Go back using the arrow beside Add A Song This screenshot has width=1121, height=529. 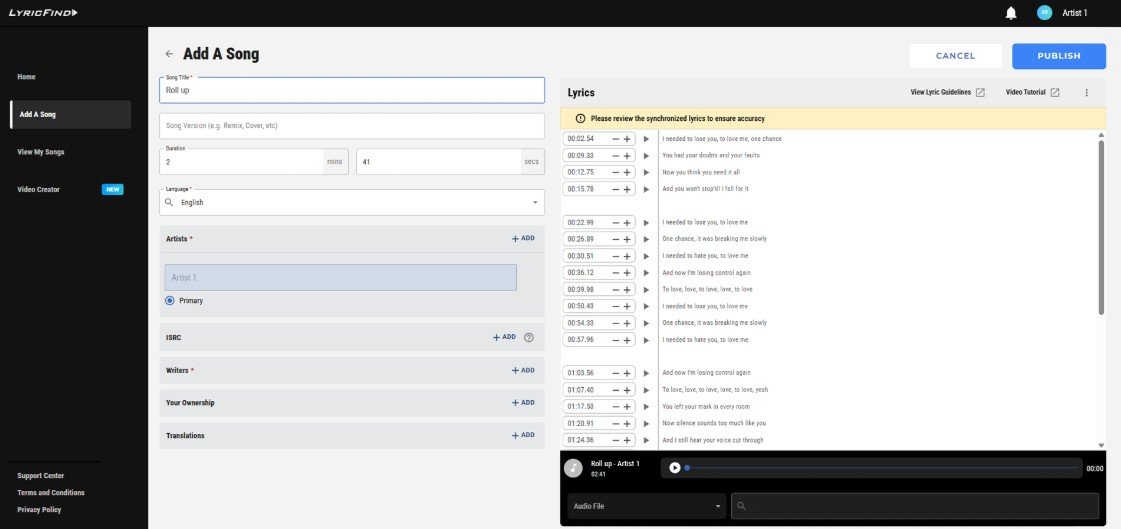pos(169,54)
